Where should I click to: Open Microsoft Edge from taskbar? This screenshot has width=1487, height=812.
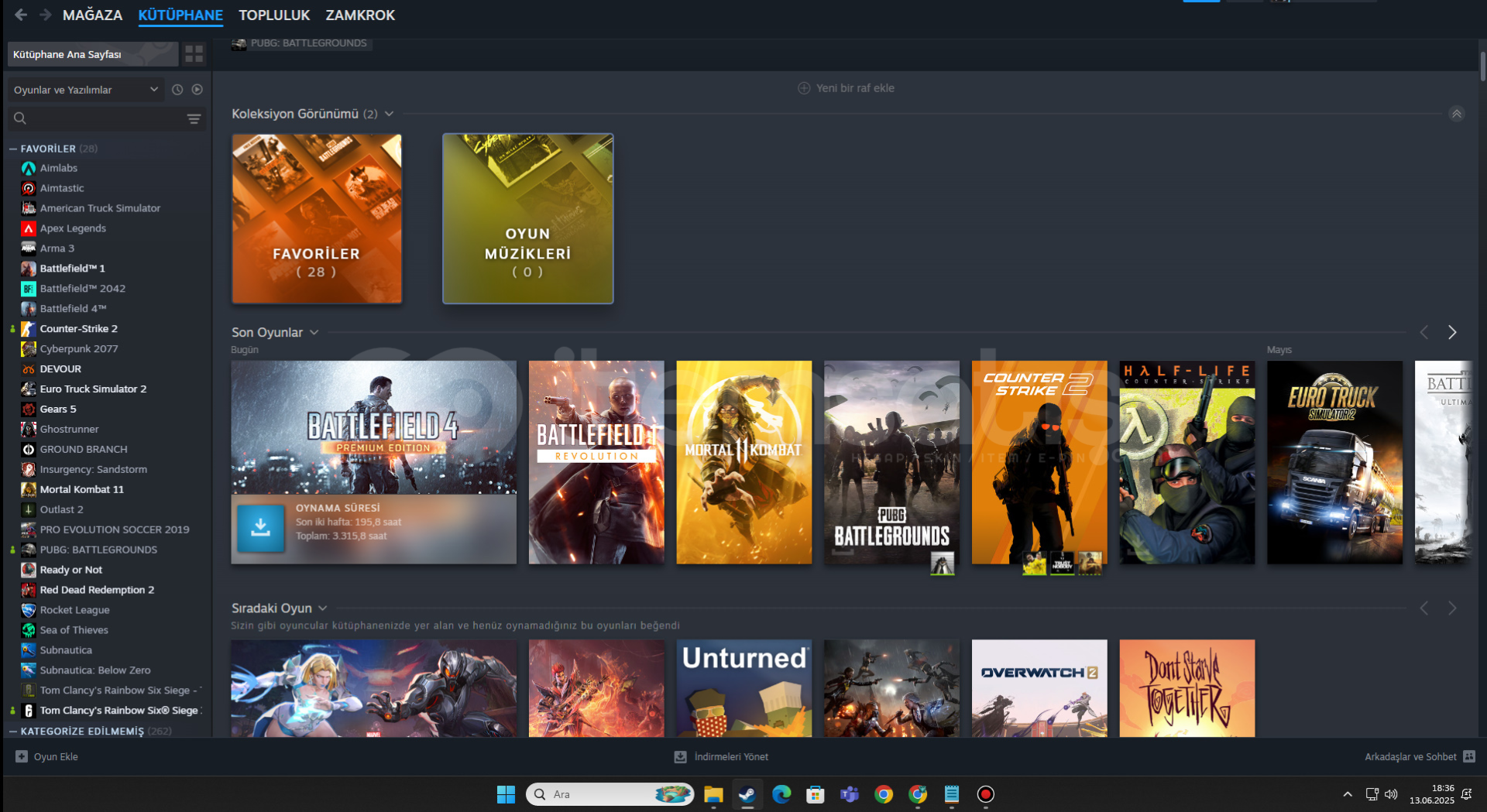click(781, 794)
